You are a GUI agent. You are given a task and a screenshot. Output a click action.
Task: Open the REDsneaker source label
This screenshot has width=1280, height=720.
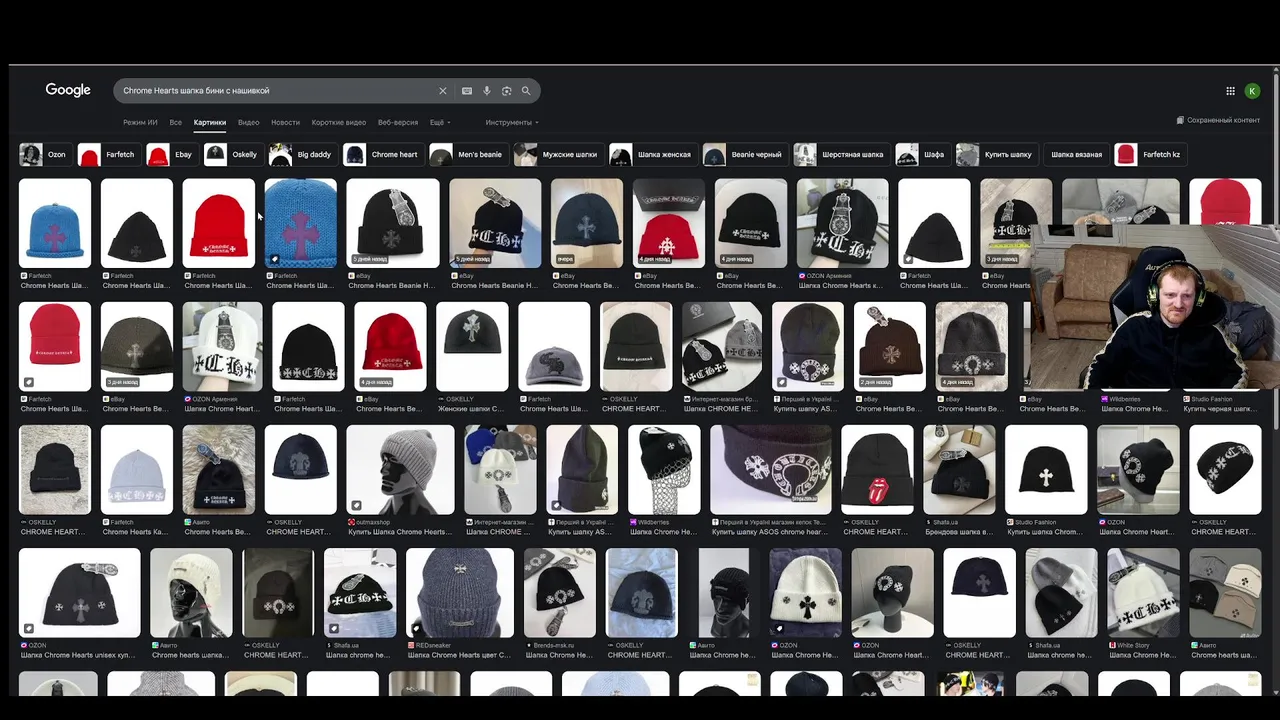[x=434, y=645]
